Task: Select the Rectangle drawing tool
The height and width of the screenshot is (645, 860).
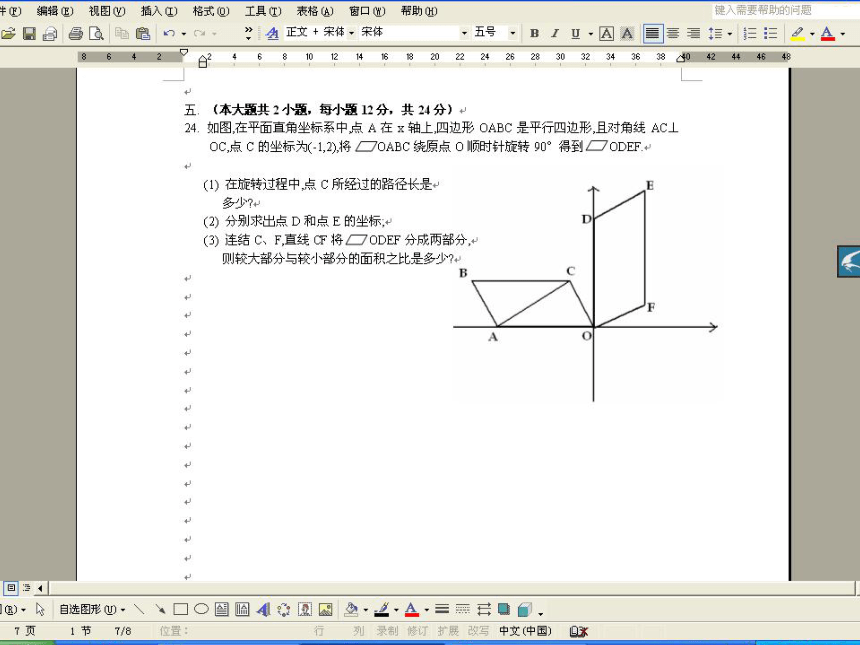Action: 180,609
